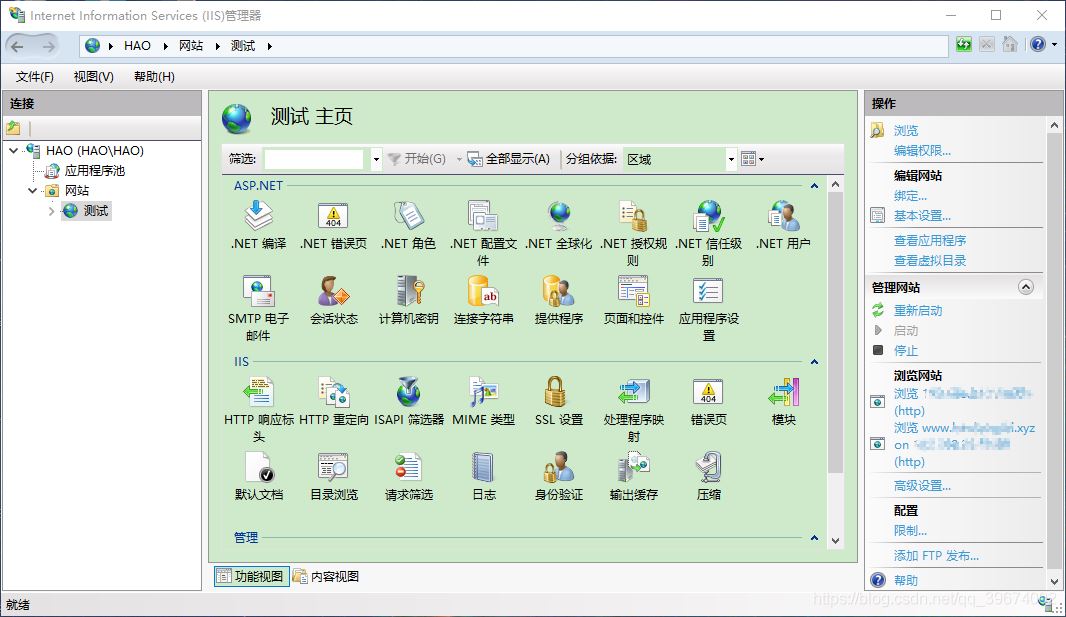This screenshot has width=1066, height=617.
Task: Open the MIME 类型 feature
Action: tap(483, 401)
